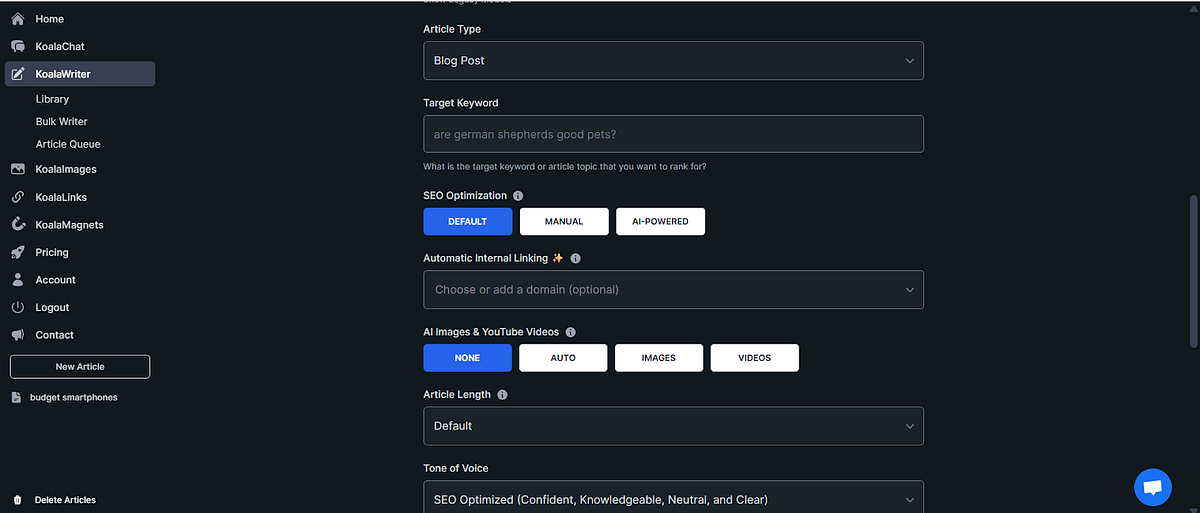Select MANUAL SEO Optimization option
The width and height of the screenshot is (1200, 513).
point(564,221)
